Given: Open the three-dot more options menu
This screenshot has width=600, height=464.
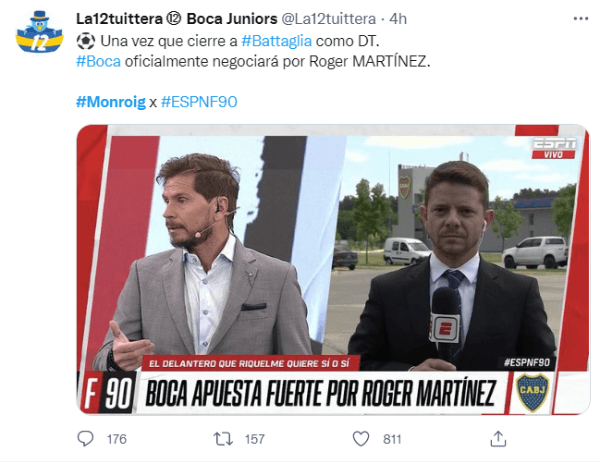Looking at the screenshot, I should pyautogui.click(x=580, y=18).
